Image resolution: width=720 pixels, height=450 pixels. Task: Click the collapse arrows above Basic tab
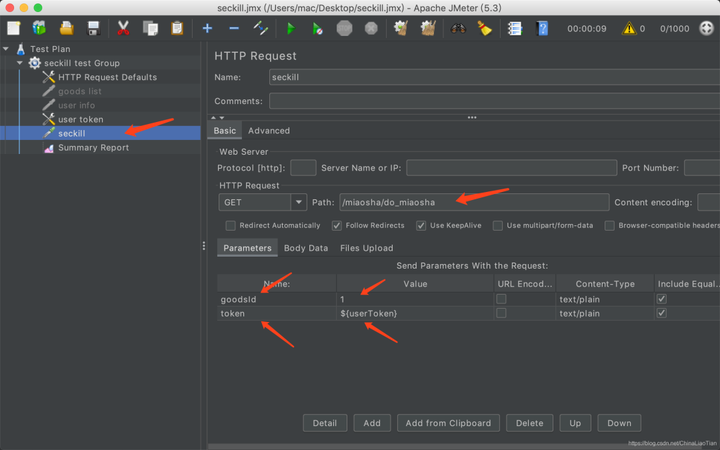(218, 118)
